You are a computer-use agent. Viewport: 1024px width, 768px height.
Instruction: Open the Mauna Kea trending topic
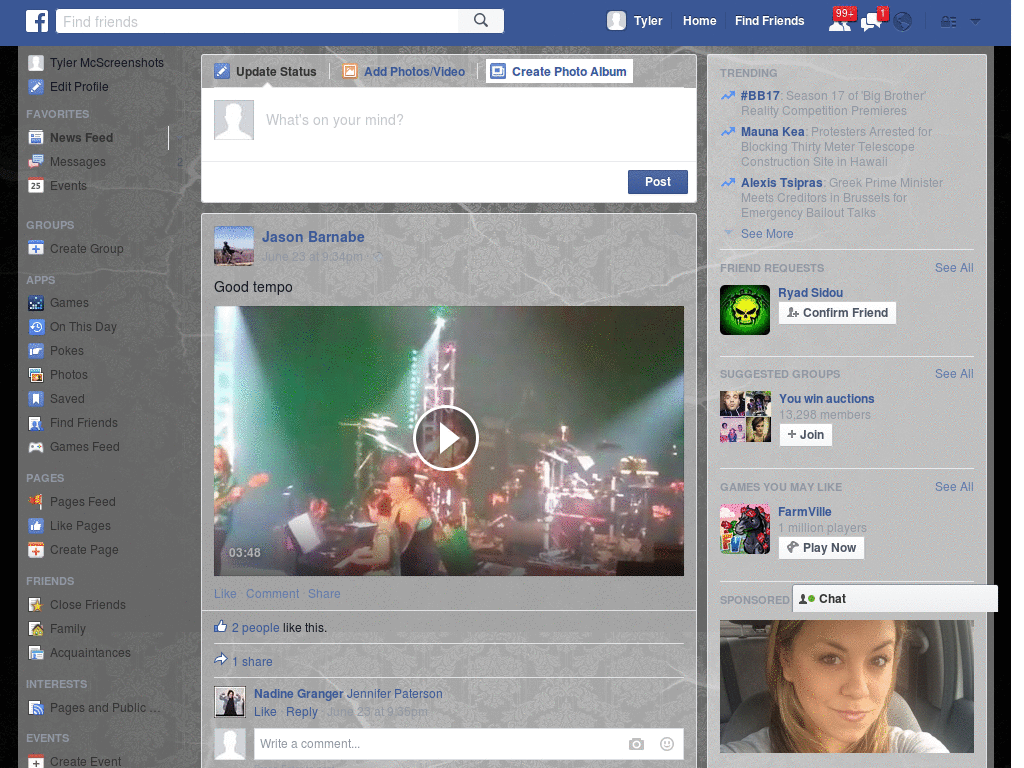[773, 132]
